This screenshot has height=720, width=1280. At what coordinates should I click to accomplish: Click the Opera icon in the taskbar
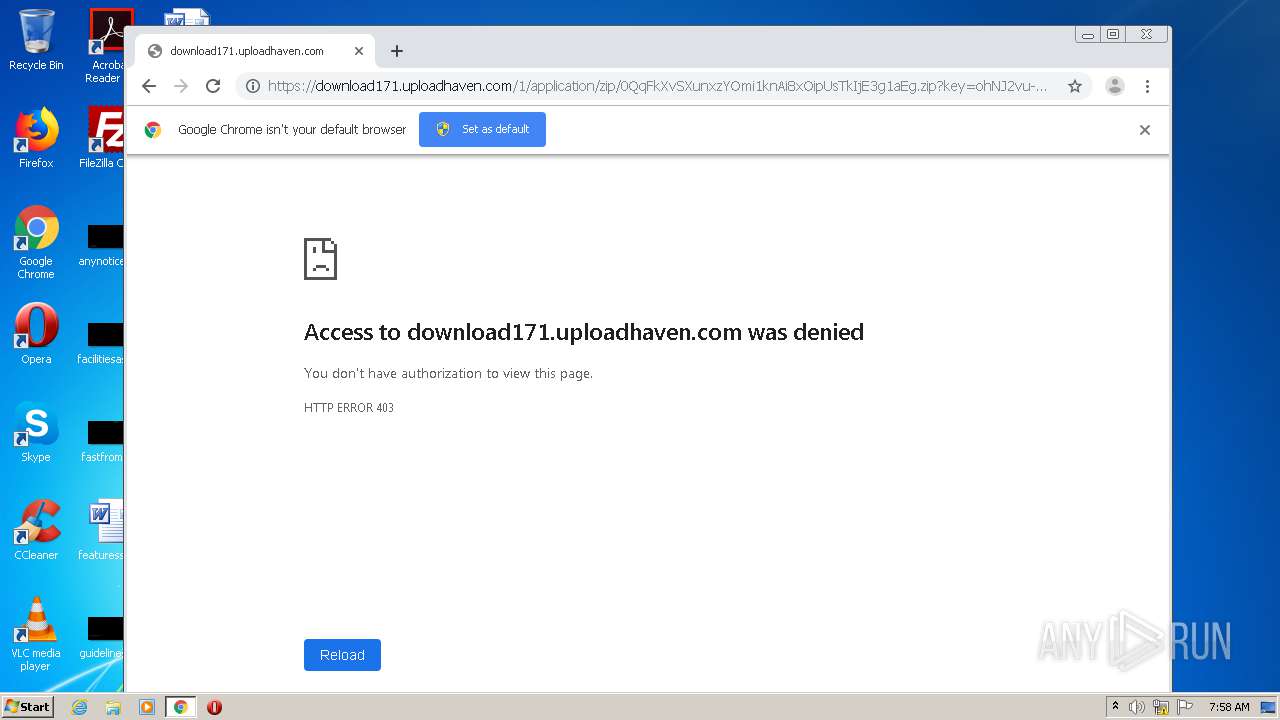(214, 707)
